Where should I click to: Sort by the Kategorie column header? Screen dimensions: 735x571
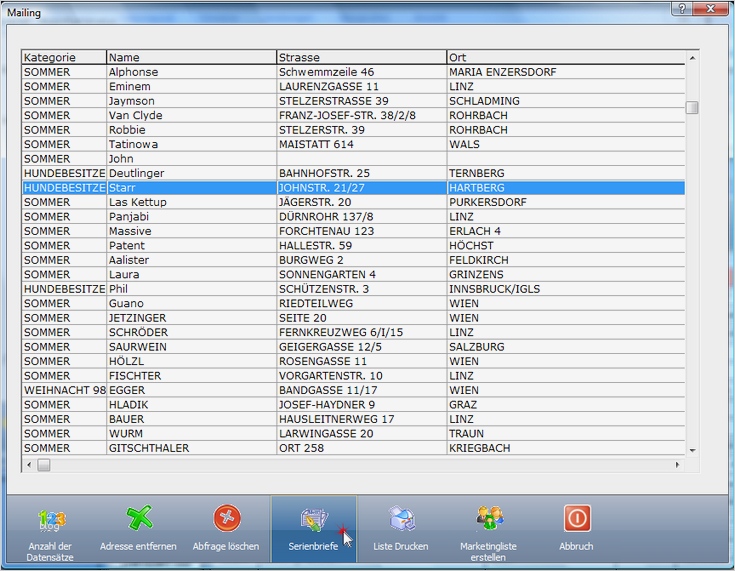pos(64,57)
